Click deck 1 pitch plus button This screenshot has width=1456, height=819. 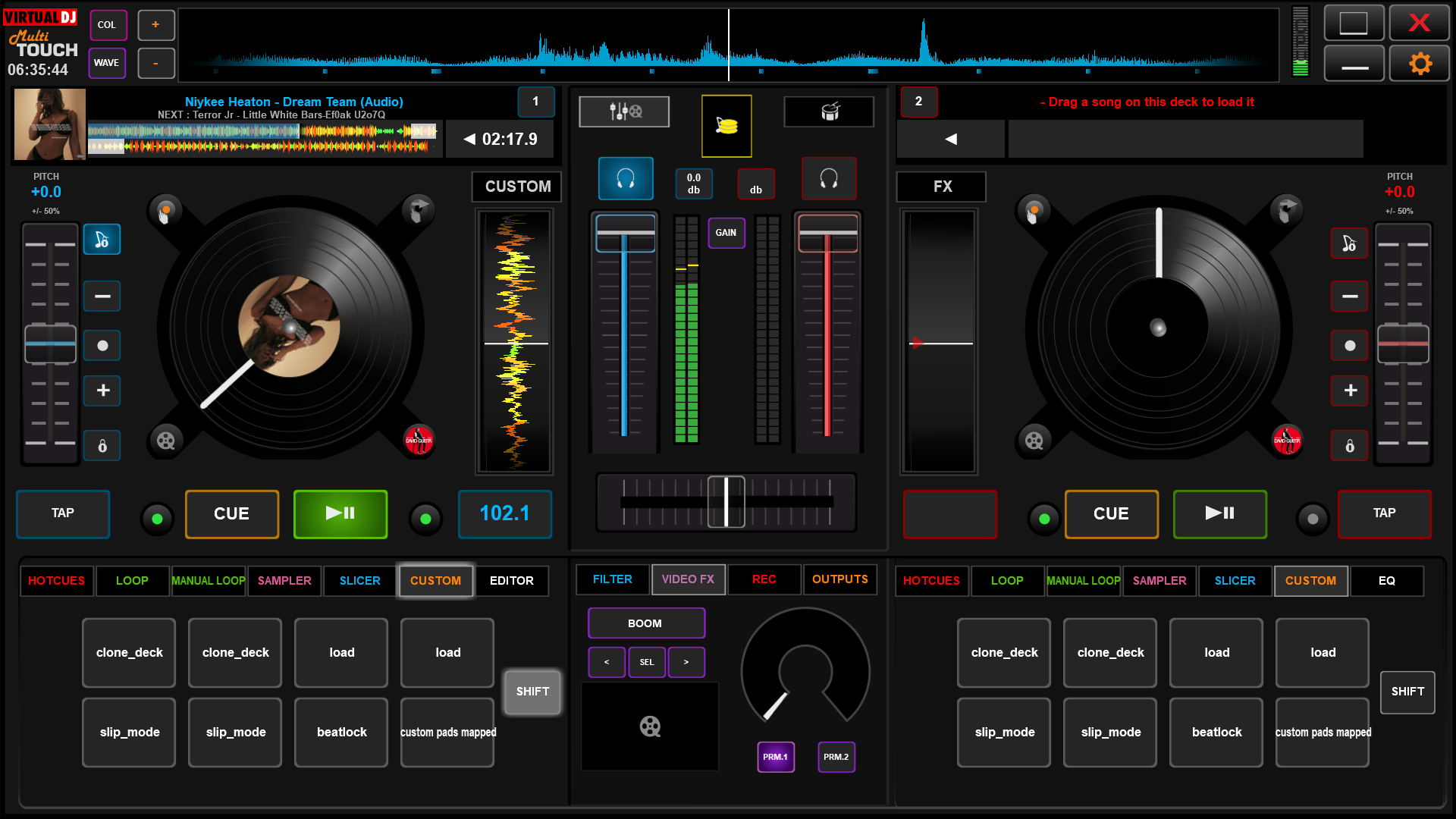click(102, 391)
